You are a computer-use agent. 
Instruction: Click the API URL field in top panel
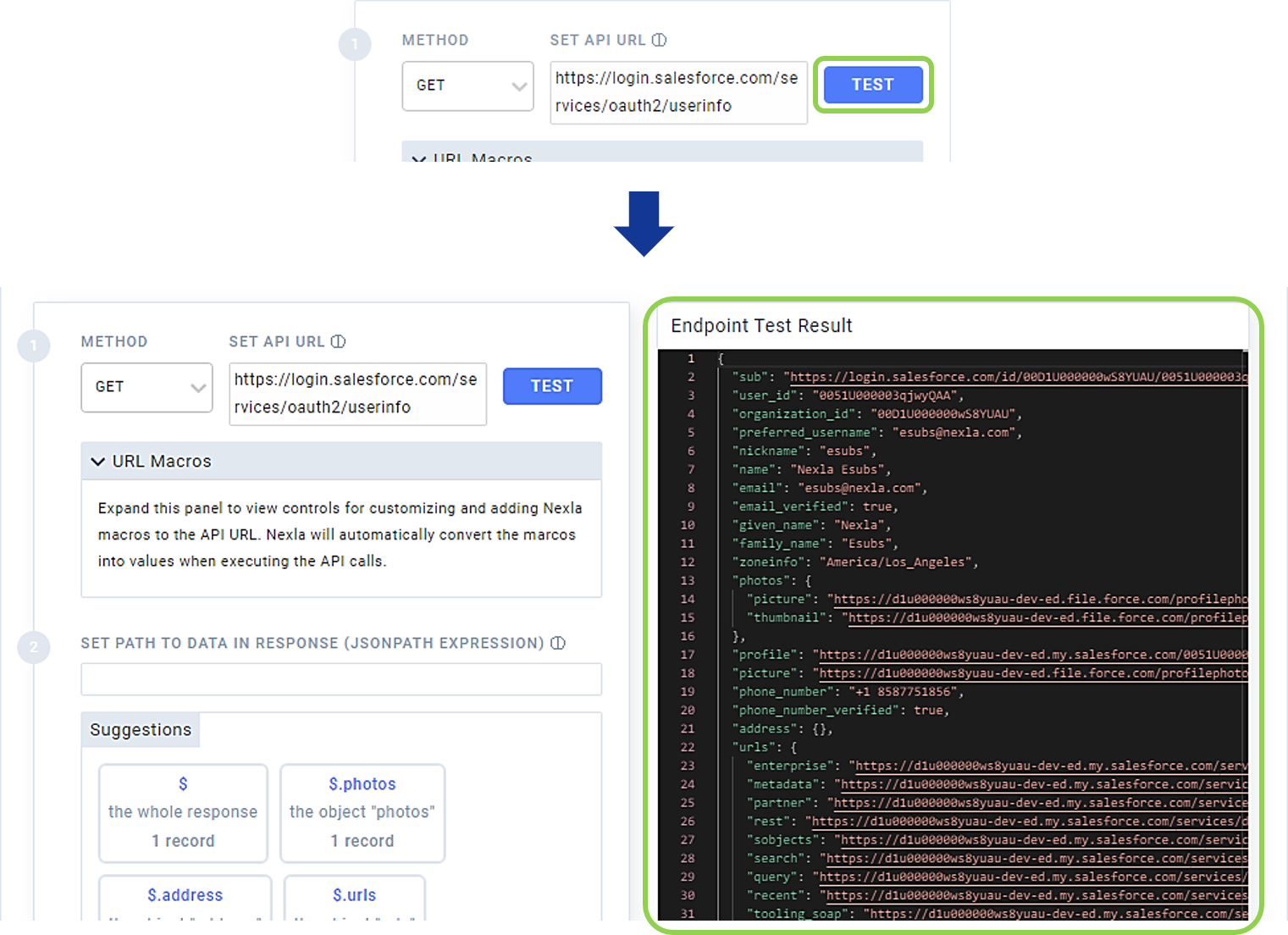click(x=678, y=92)
